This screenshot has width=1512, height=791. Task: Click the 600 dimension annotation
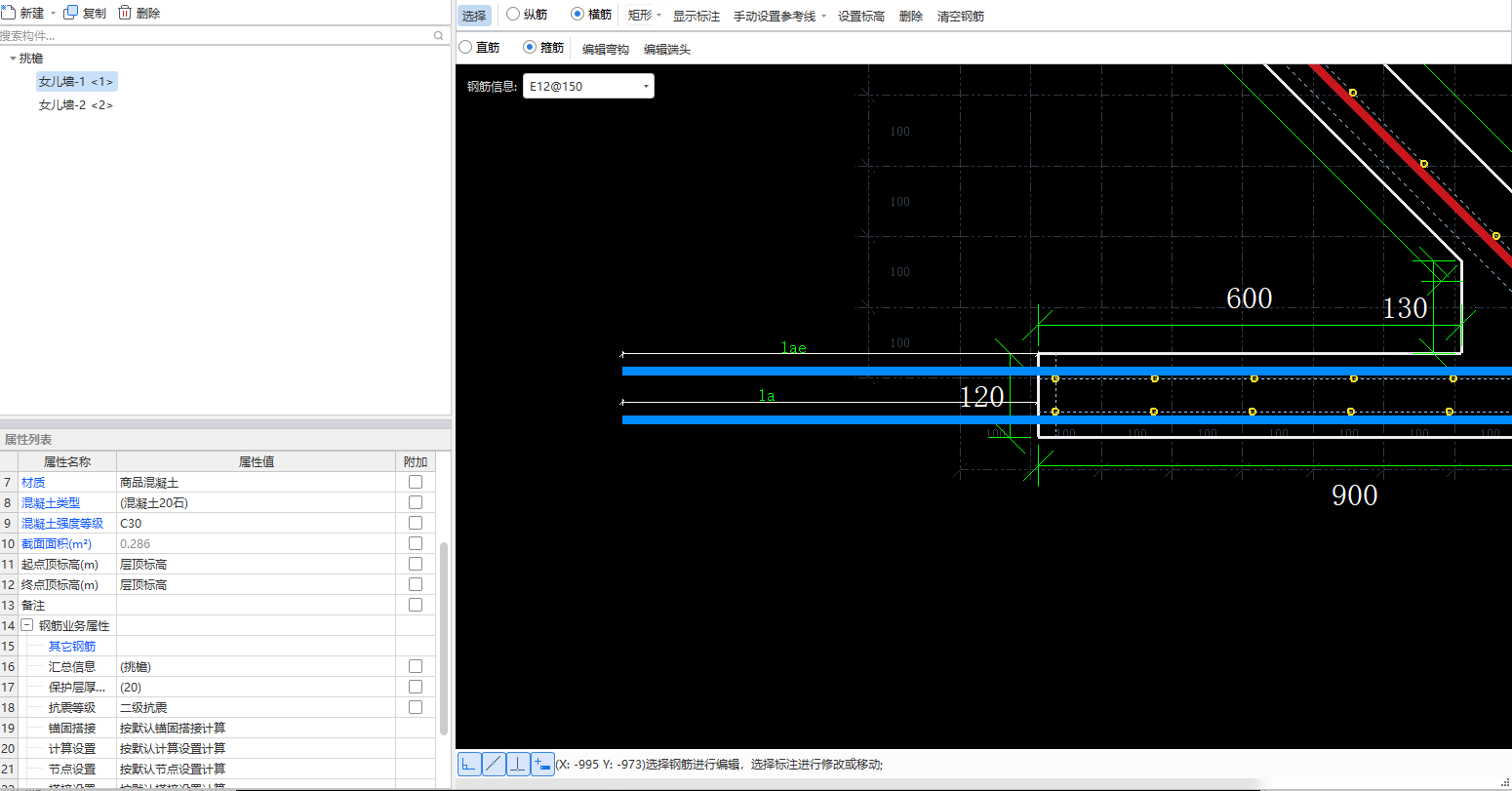click(x=1250, y=298)
